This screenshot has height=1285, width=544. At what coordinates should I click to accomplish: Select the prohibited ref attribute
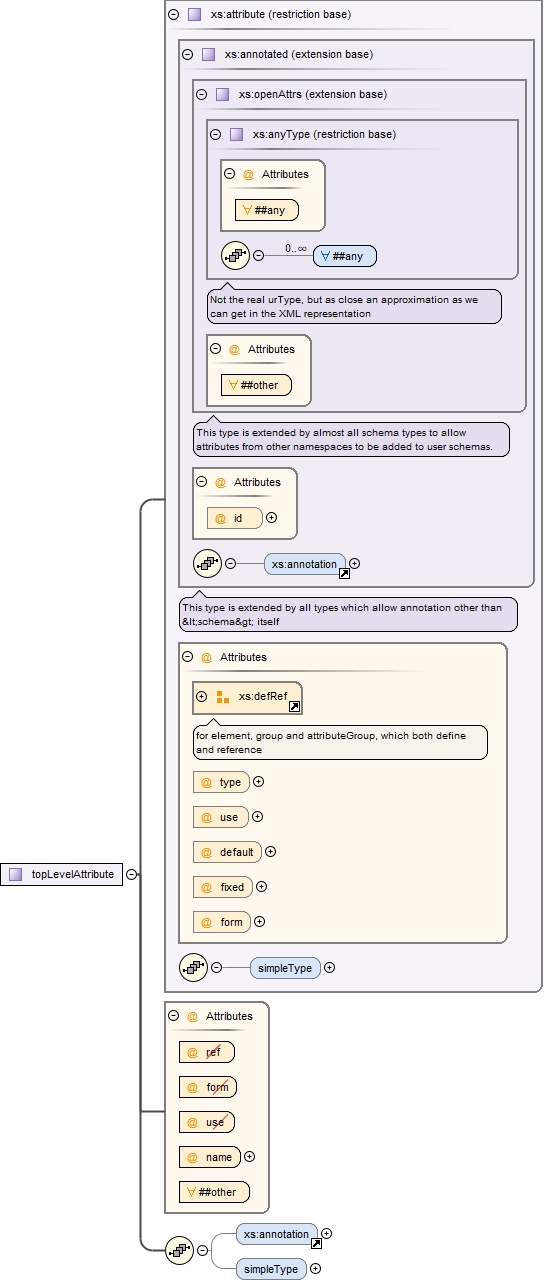click(x=207, y=1052)
